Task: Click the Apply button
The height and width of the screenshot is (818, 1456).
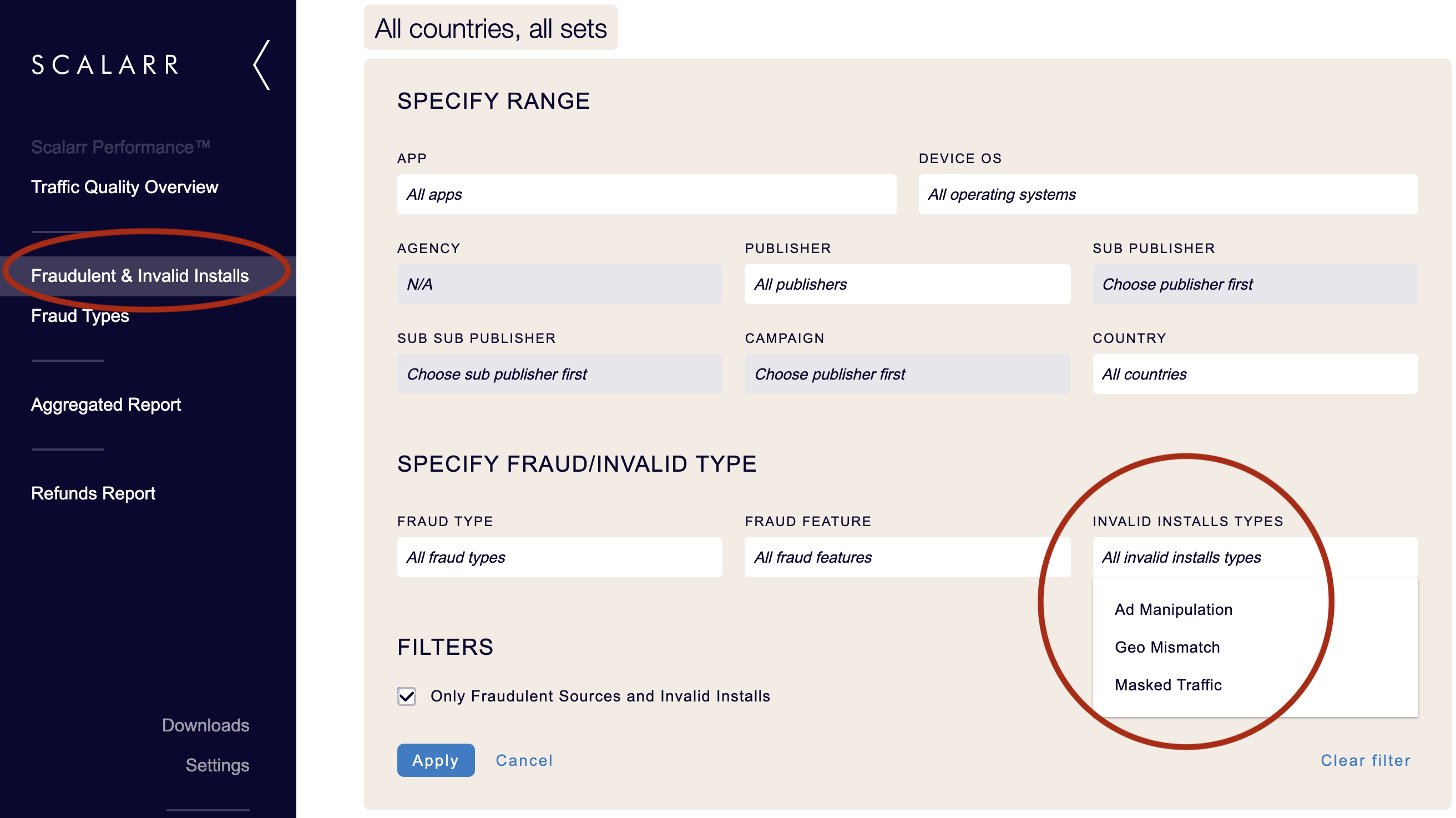Action: (x=436, y=760)
